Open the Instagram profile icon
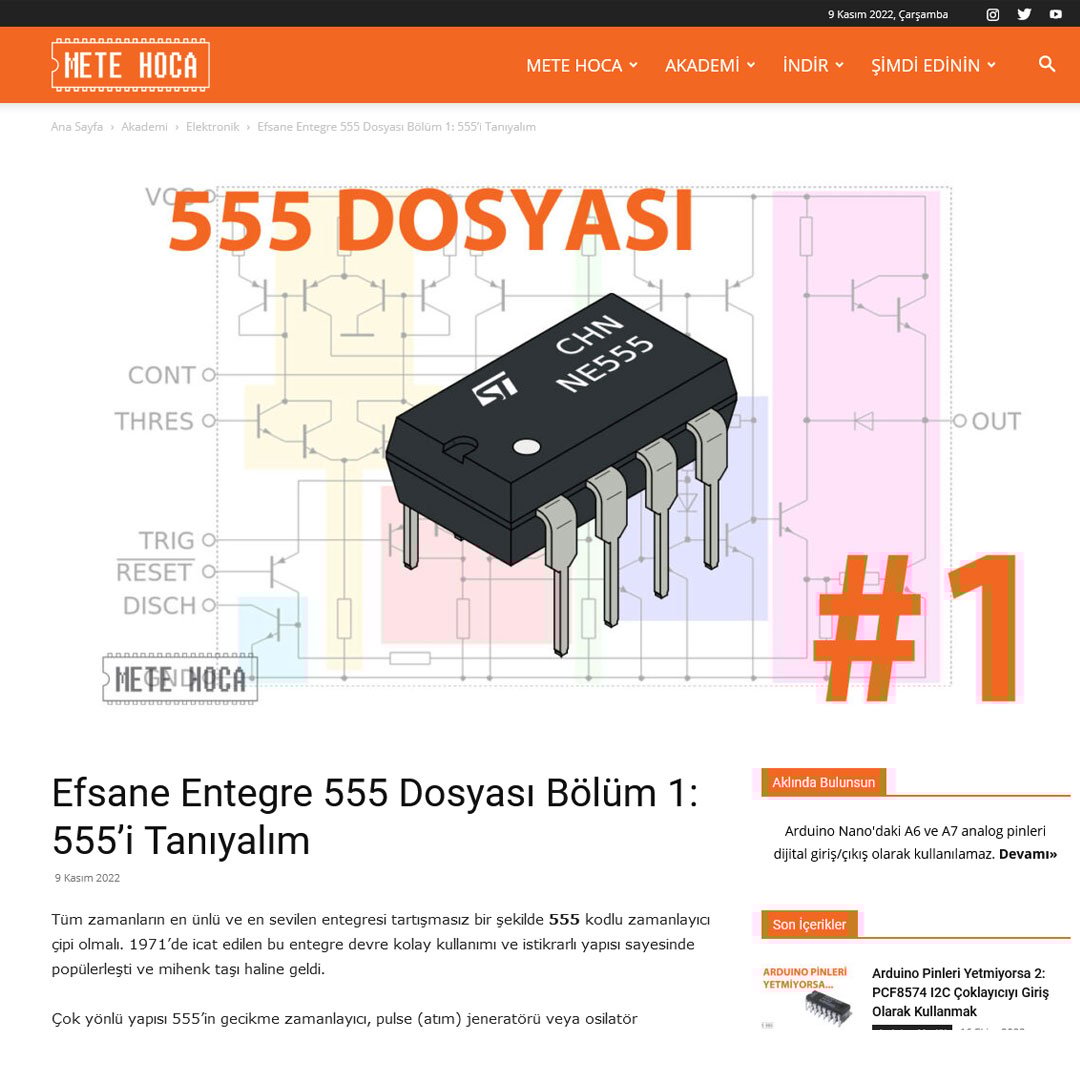The image size is (1080, 1080). tap(993, 14)
